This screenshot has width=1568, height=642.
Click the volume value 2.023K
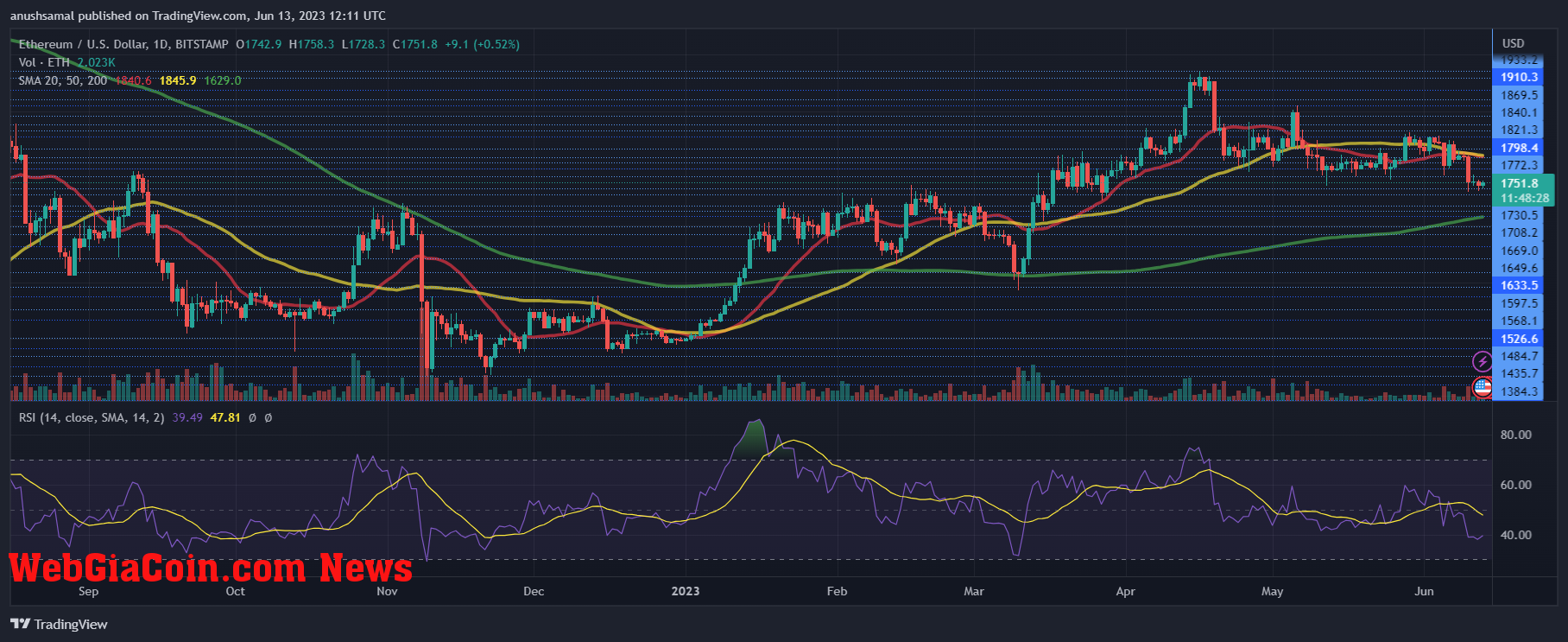[96, 62]
